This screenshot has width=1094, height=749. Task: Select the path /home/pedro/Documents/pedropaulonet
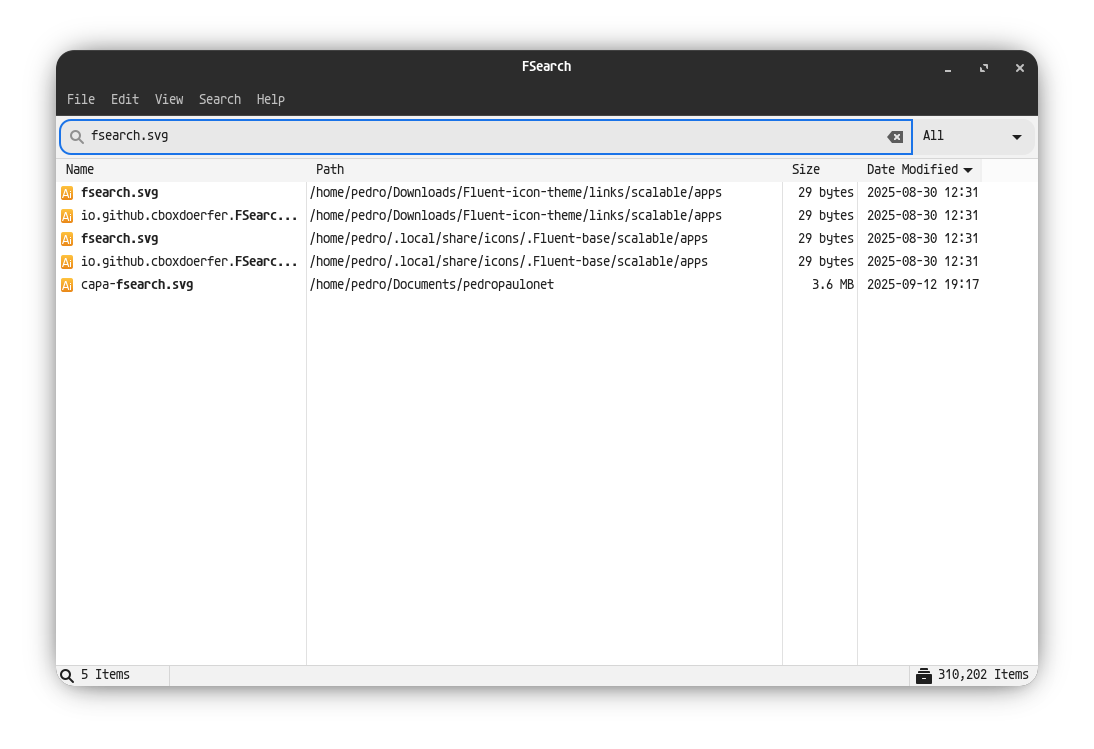click(x=432, y=285)
